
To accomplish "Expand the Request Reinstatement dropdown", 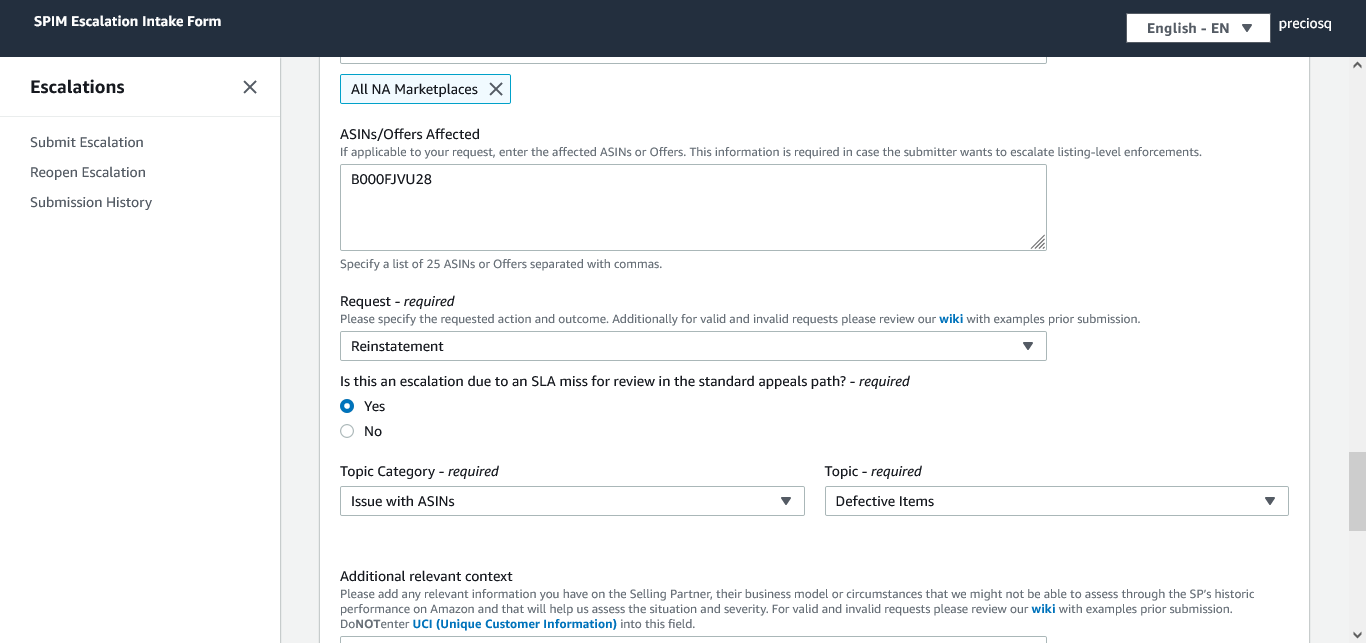I will click(692, 346).
